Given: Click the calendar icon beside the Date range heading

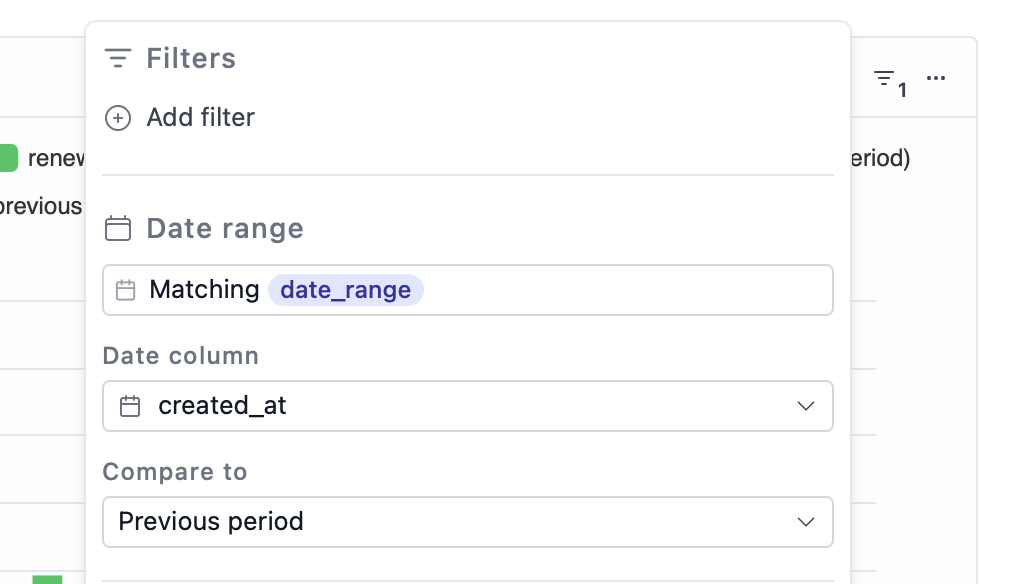Looking at the screenshot, I should (x=118, y=228).
